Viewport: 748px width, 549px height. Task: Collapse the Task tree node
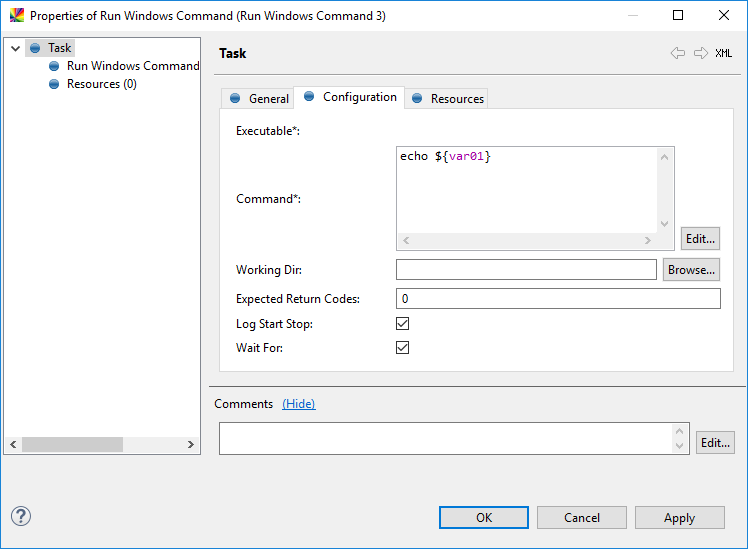coord(15,48)
